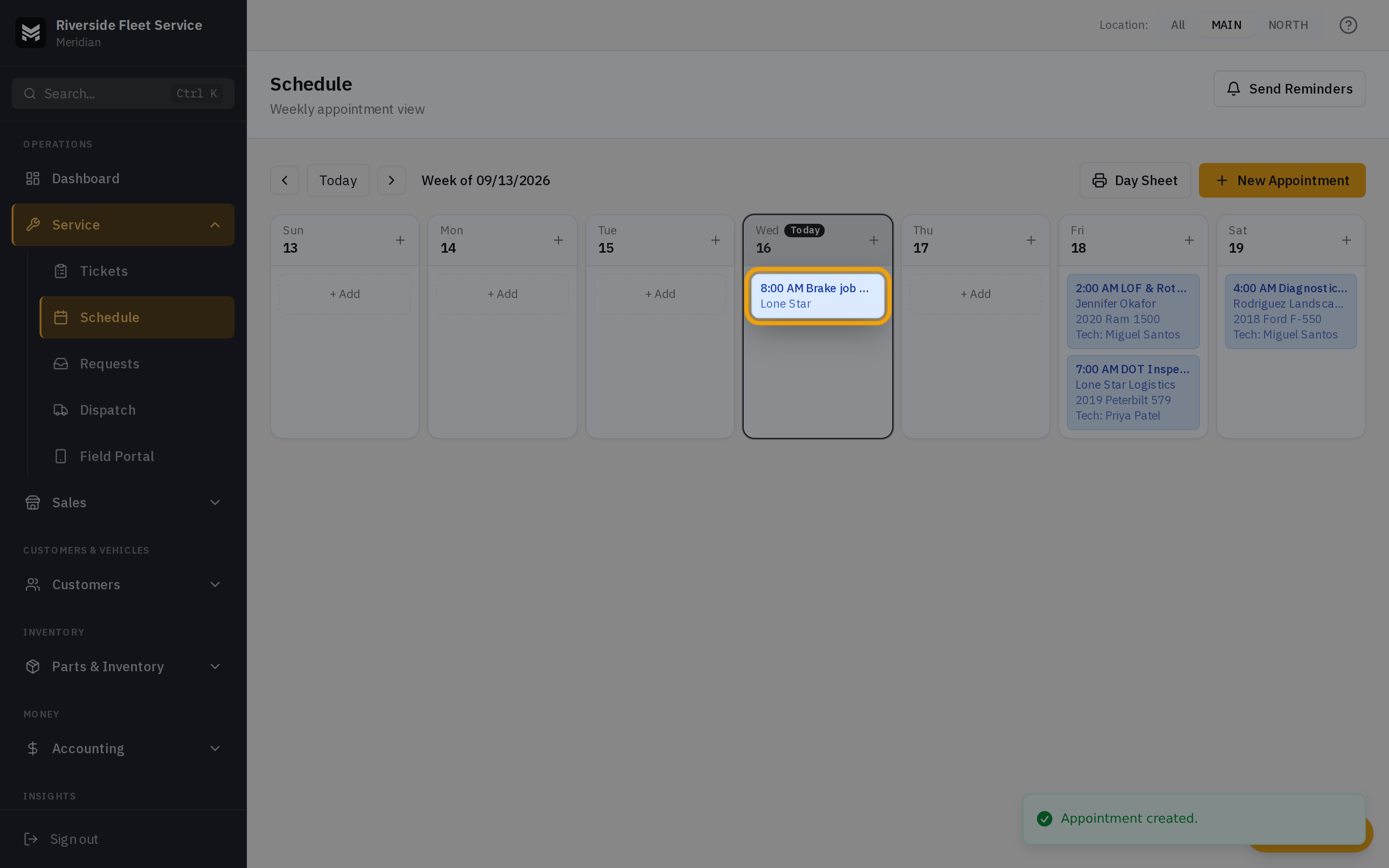Click + Add slot under Sun 13
Image resolution: width=1389 pixels, height=868 pixels.
point(344,294)
